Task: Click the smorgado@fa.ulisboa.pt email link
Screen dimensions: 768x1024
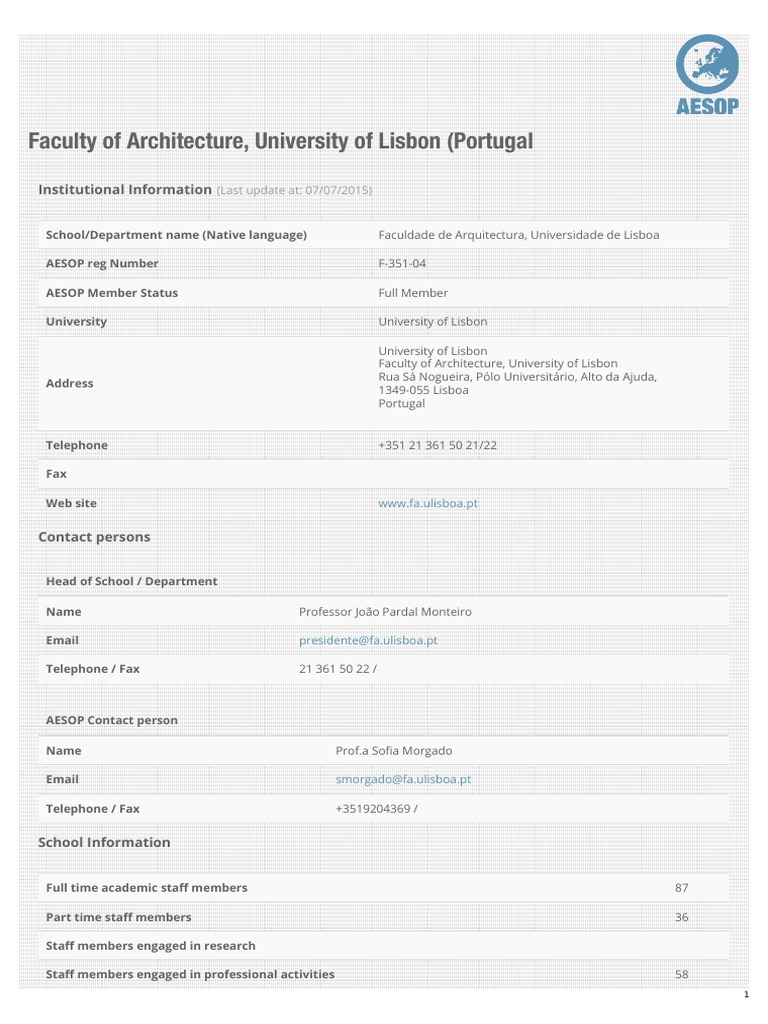Action: tap(403, 779)
